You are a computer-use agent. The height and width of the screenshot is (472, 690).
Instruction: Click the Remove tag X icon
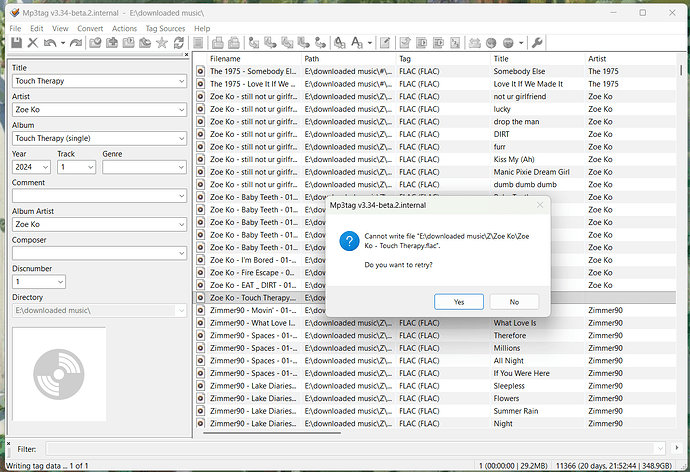coord(33,43)
